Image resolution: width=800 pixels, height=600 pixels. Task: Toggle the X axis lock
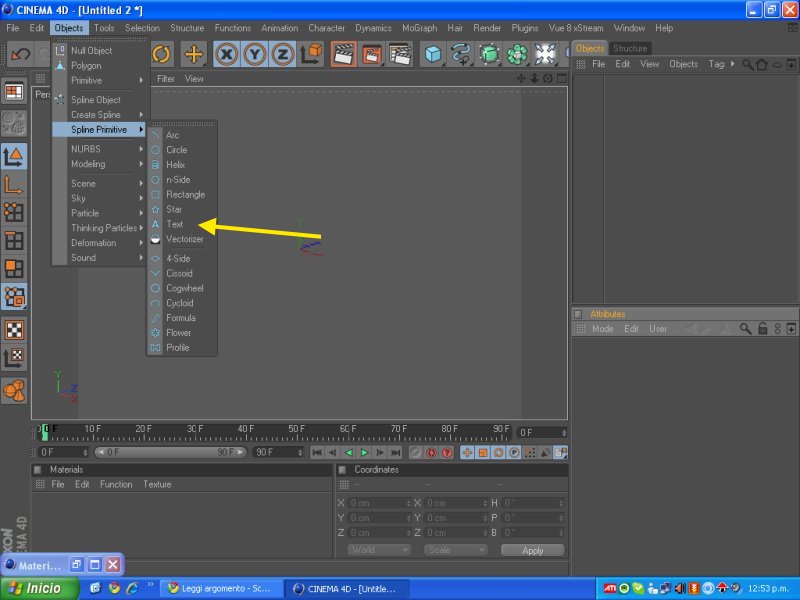227,54
